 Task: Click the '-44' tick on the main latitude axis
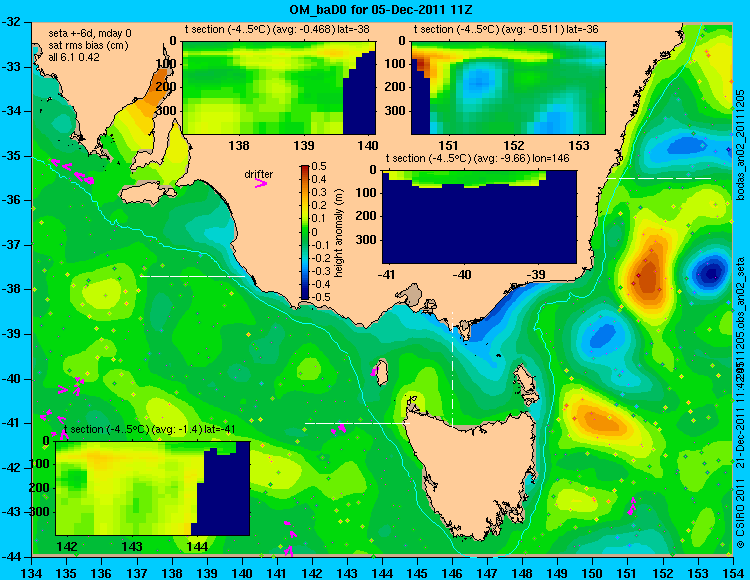point(11,557)
